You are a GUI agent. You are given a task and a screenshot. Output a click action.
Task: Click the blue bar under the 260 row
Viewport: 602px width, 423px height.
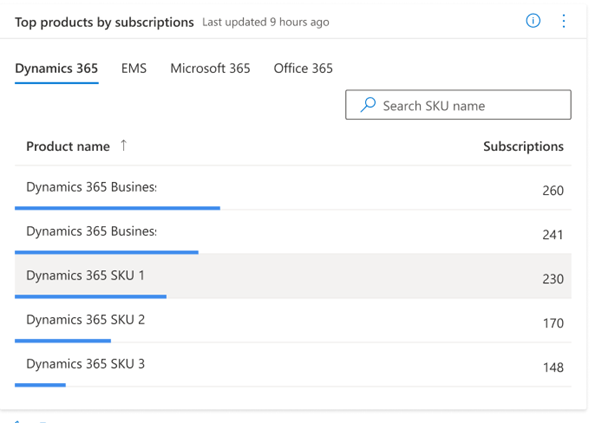[x=117, y=208]
